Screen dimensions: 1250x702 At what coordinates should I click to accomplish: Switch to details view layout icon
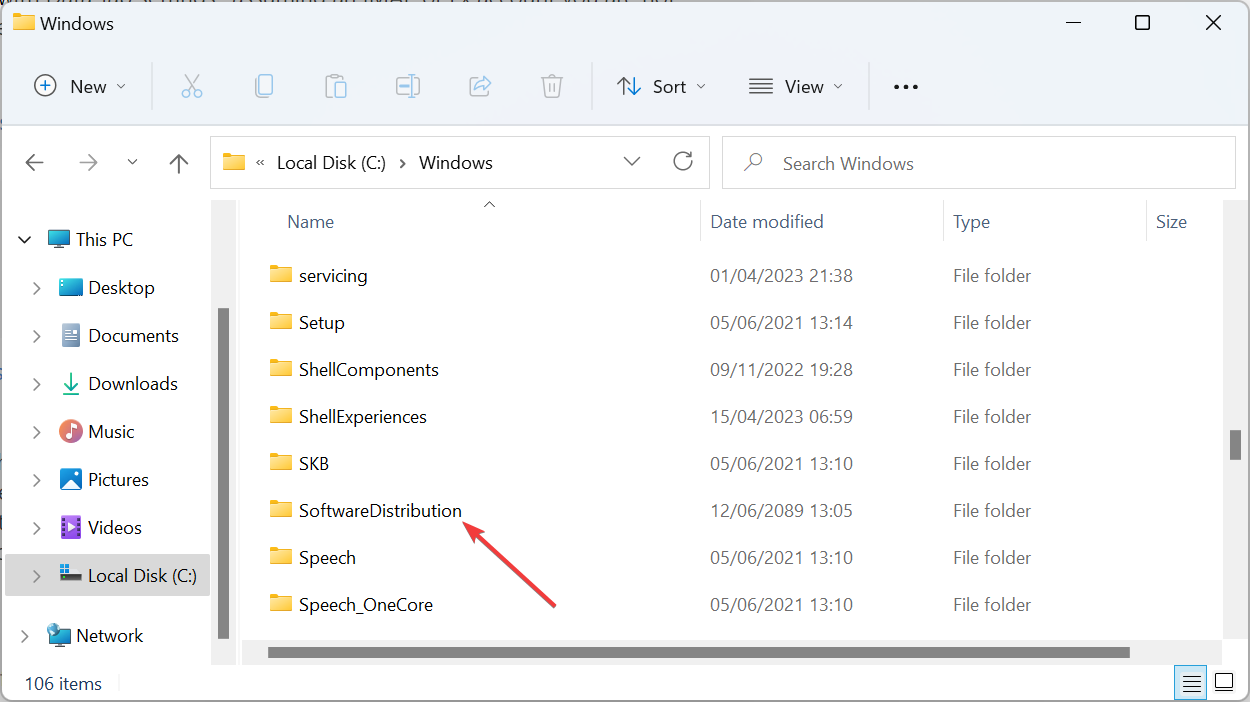click(1191, 683)
